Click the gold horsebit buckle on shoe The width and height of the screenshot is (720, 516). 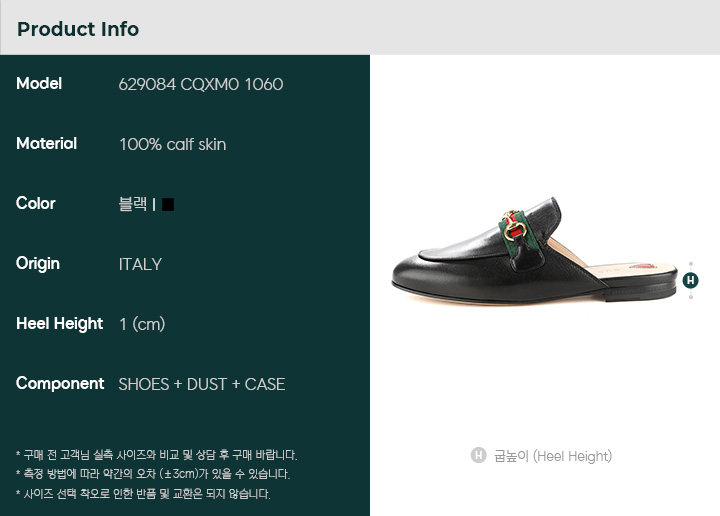pos(514,226)
